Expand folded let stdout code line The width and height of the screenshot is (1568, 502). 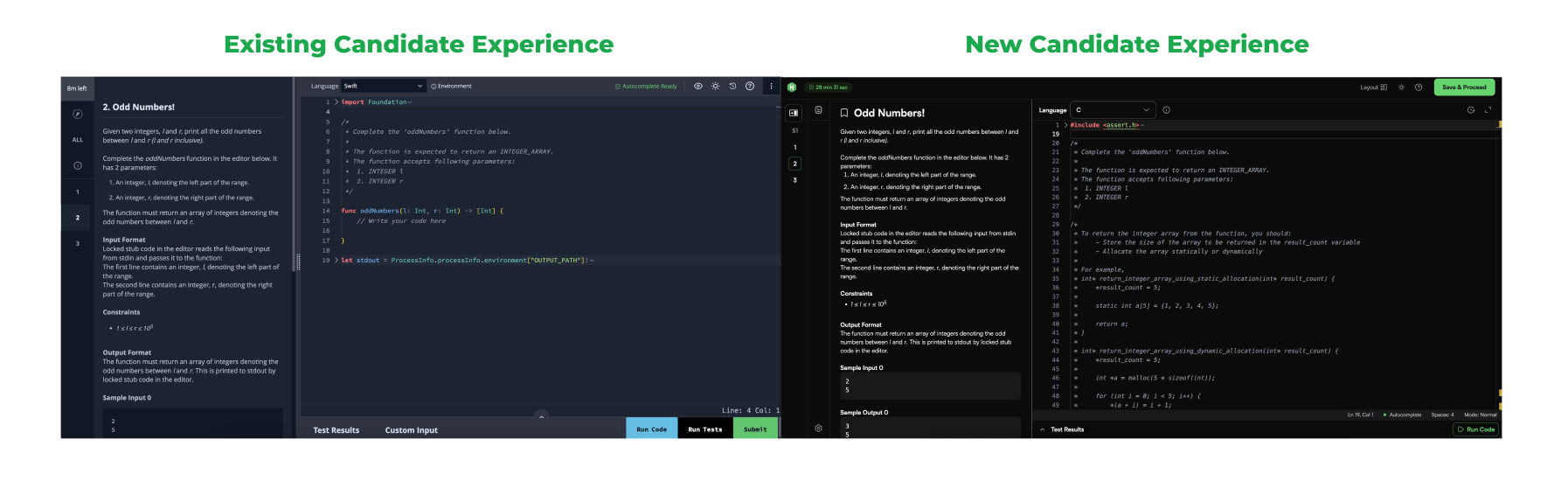click(336, 260)
